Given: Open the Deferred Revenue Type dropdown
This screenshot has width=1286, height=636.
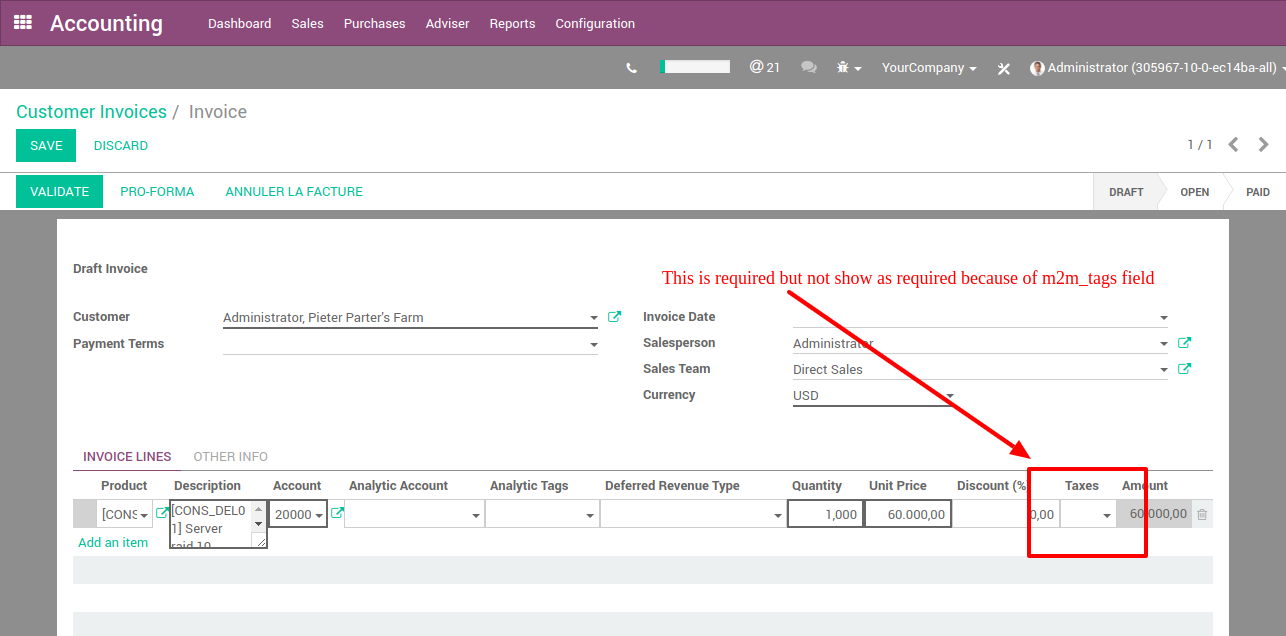Looking at the screenshot, I should [x=778, y=513].
